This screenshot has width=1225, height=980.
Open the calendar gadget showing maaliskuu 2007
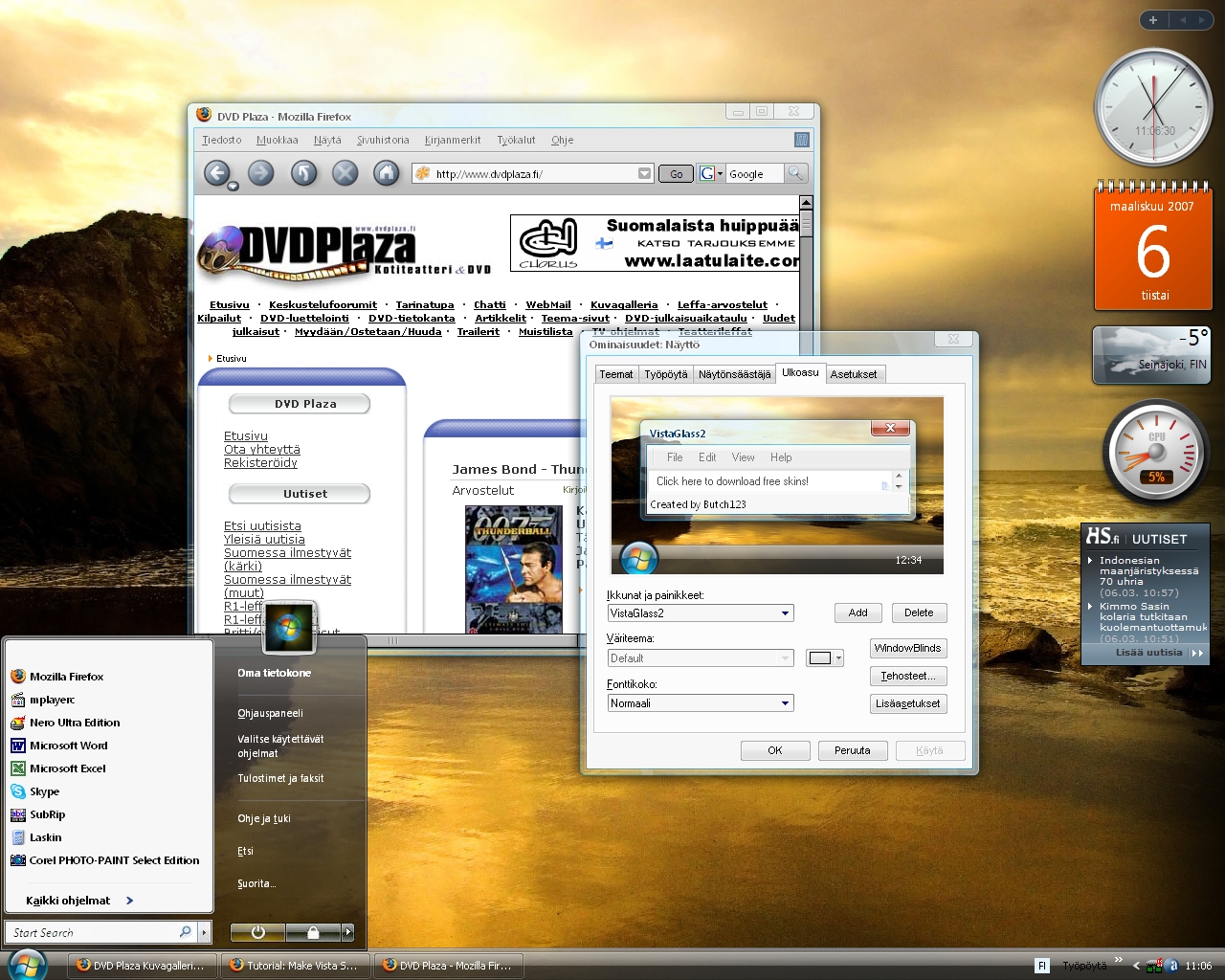[x=1151, y=249]
